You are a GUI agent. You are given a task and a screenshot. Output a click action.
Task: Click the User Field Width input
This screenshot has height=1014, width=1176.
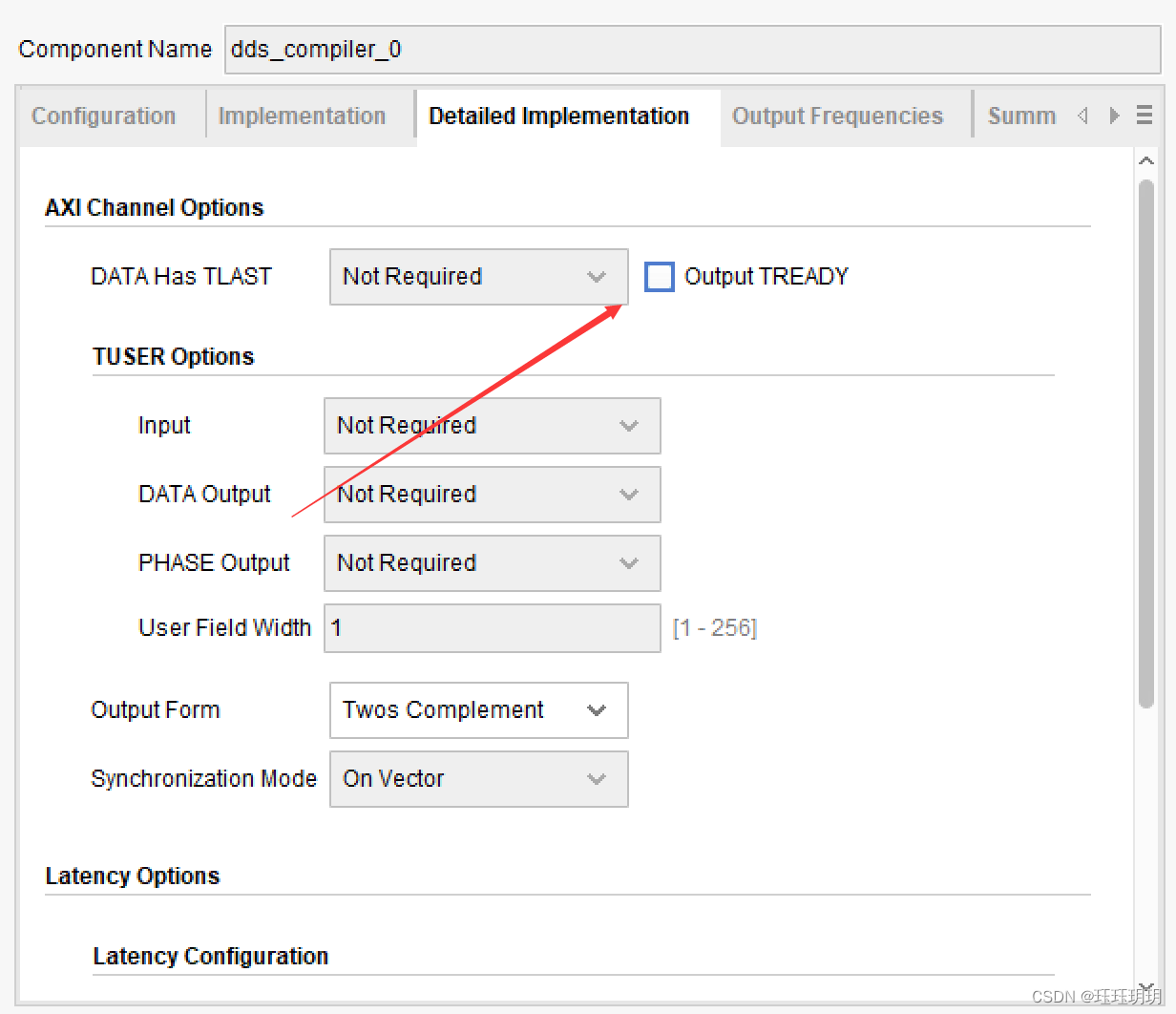[x=492, y=628]
